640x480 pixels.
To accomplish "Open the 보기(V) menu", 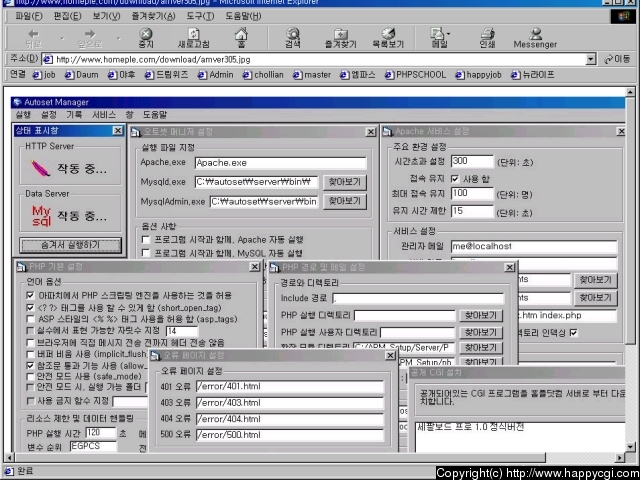I will [x=107, y=16].
